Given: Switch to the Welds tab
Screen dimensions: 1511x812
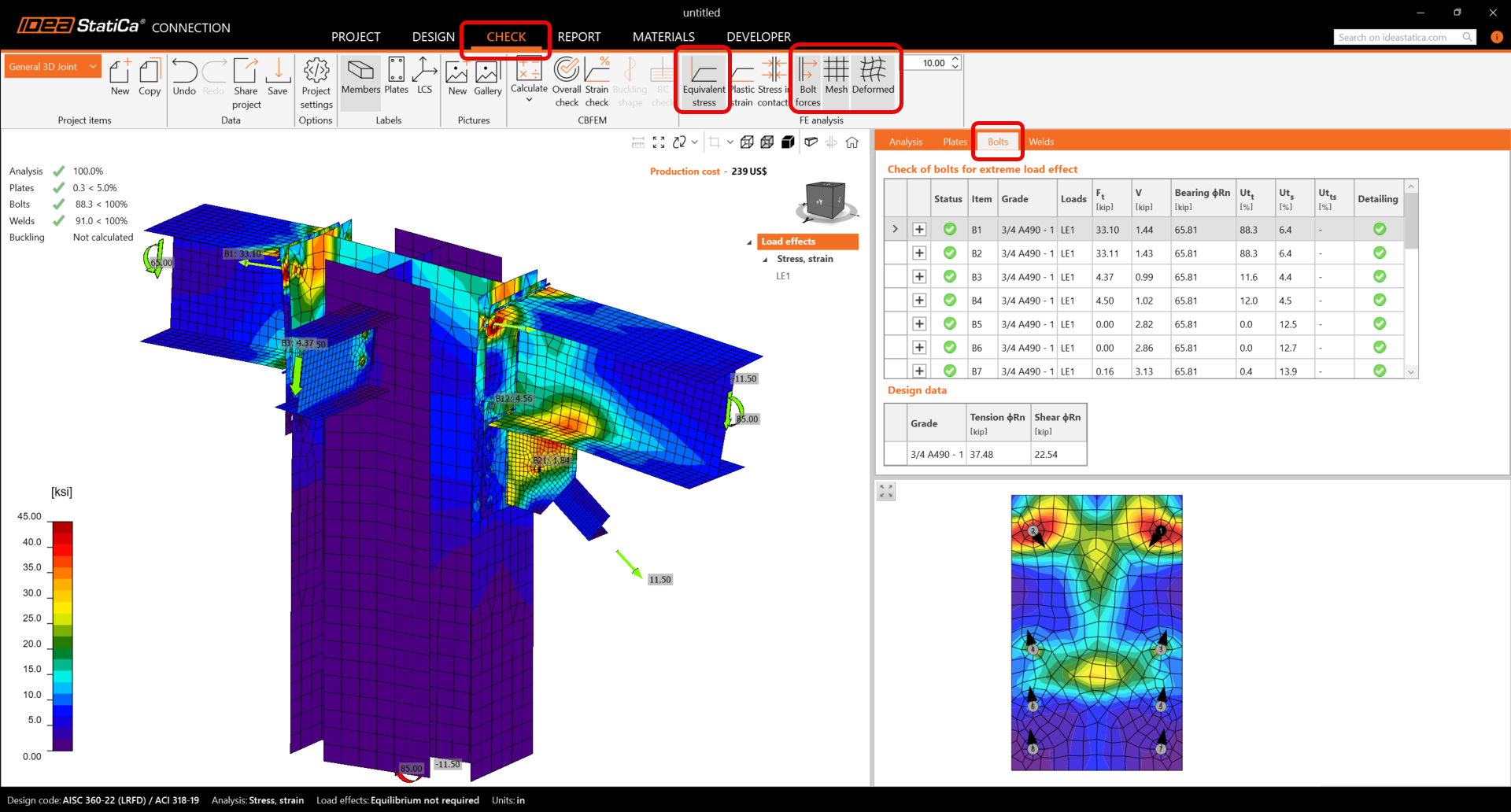Looking at the screenshot, I should pos(1040,142).
